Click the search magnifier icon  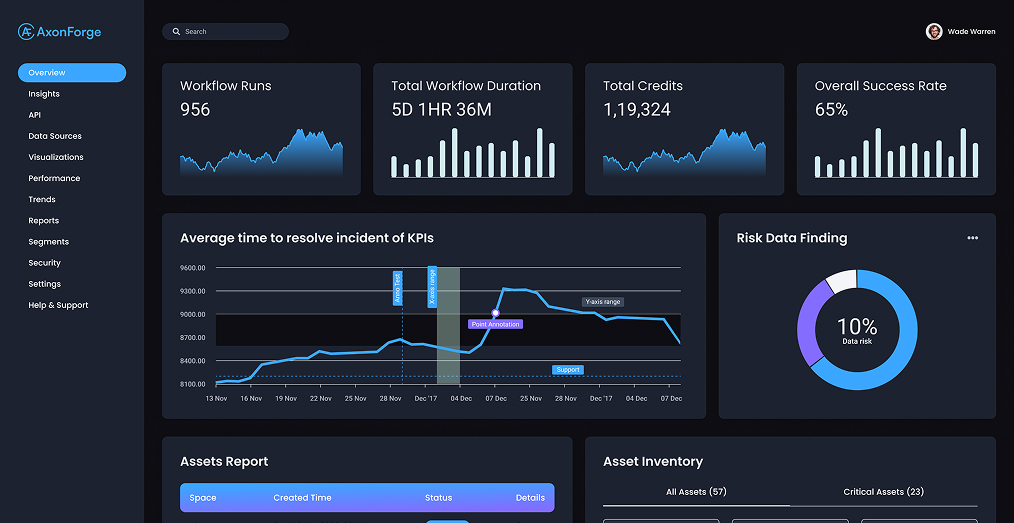tap(177, 32)
